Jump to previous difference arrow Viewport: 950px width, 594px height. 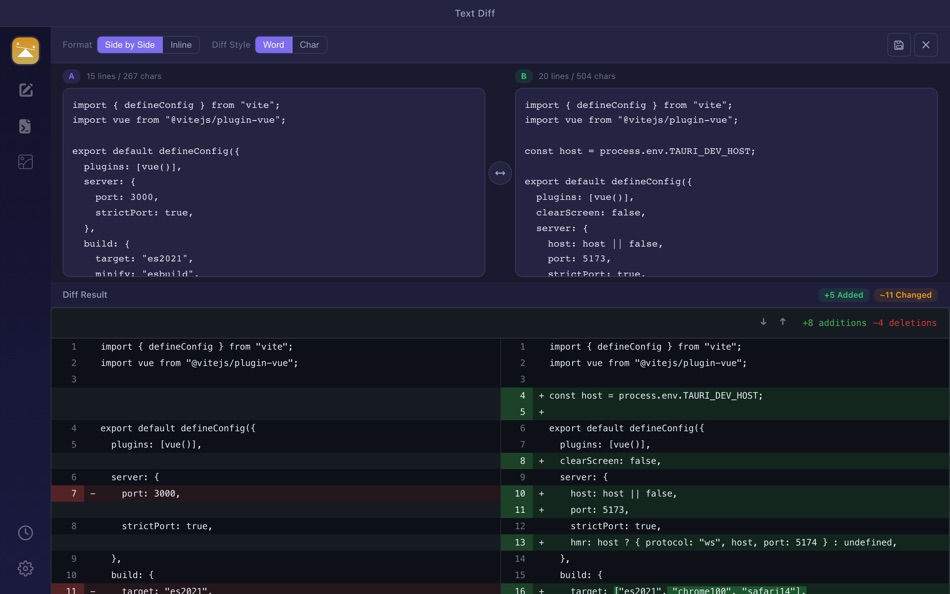tap(783, 322)
